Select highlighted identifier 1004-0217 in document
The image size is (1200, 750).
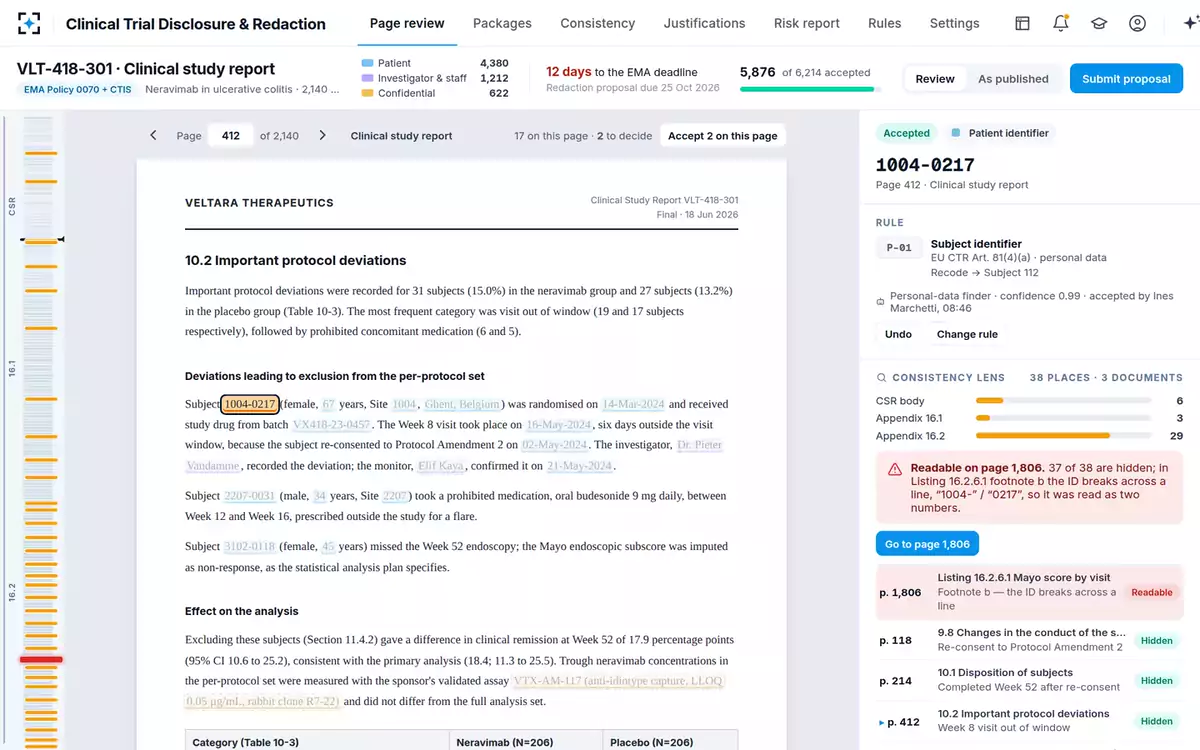coord(250,404)
